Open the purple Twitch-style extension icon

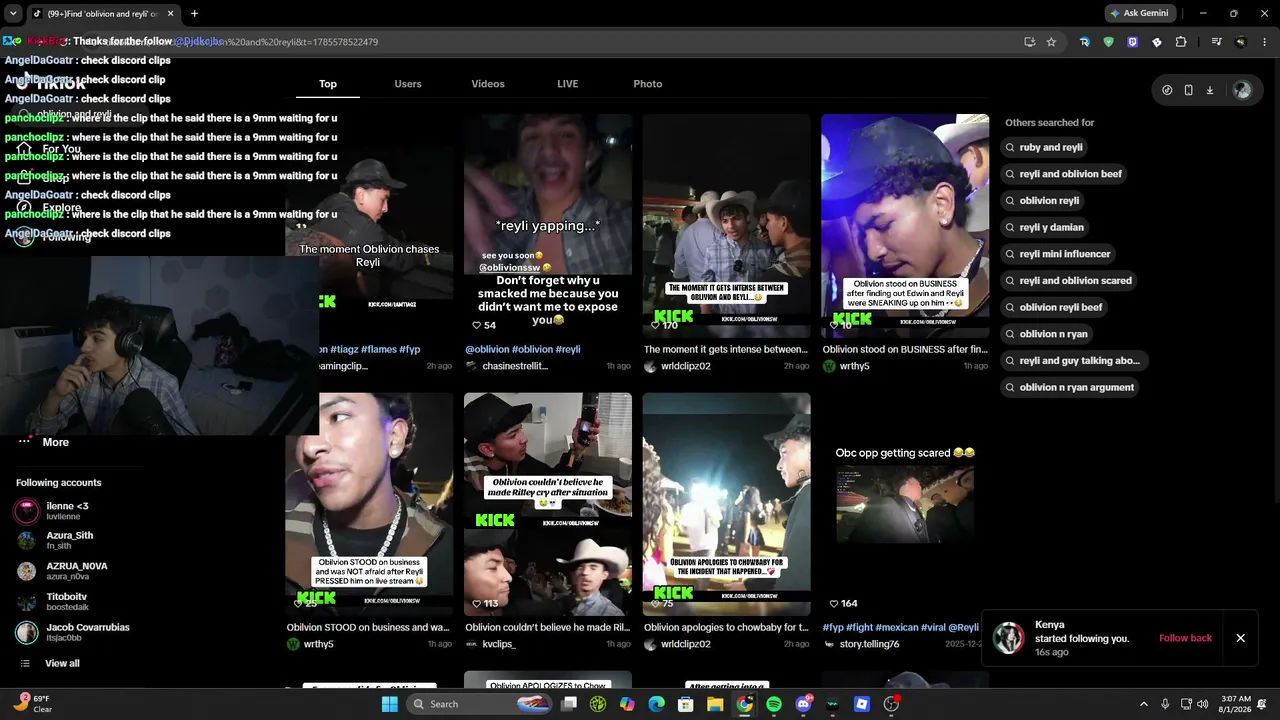coord(1132,42)
